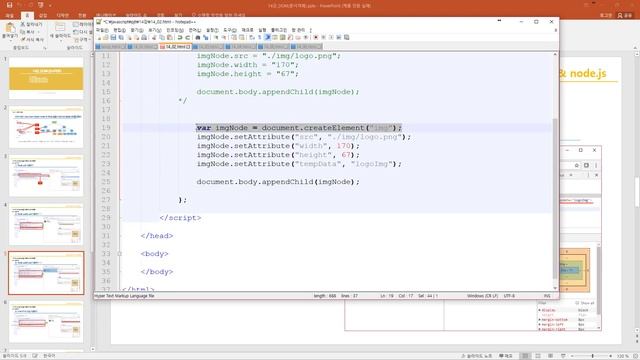This screenshot has width=640, height=360.
Task: Open the File (파일) menu in Notepad++
Action: [x=102, y=30]
